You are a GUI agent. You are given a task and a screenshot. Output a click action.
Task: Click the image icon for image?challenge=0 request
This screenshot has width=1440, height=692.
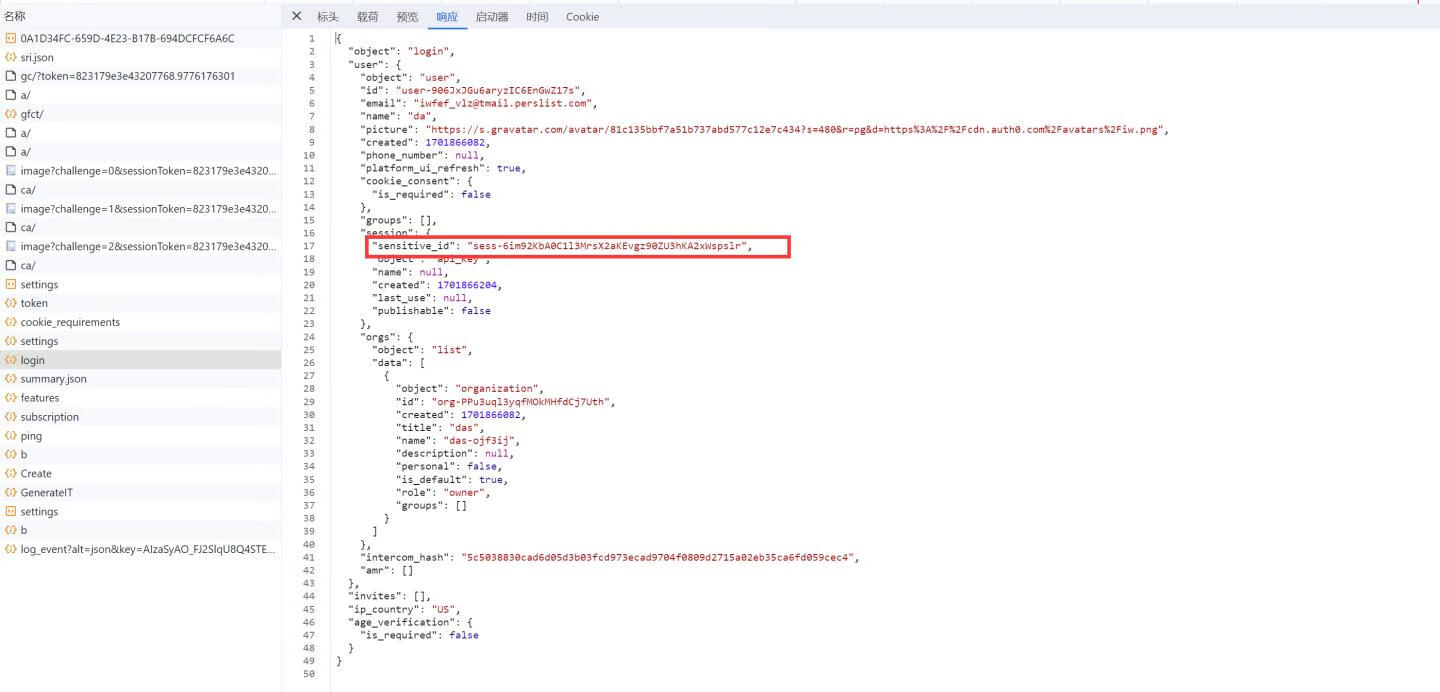tap(11, 171)
